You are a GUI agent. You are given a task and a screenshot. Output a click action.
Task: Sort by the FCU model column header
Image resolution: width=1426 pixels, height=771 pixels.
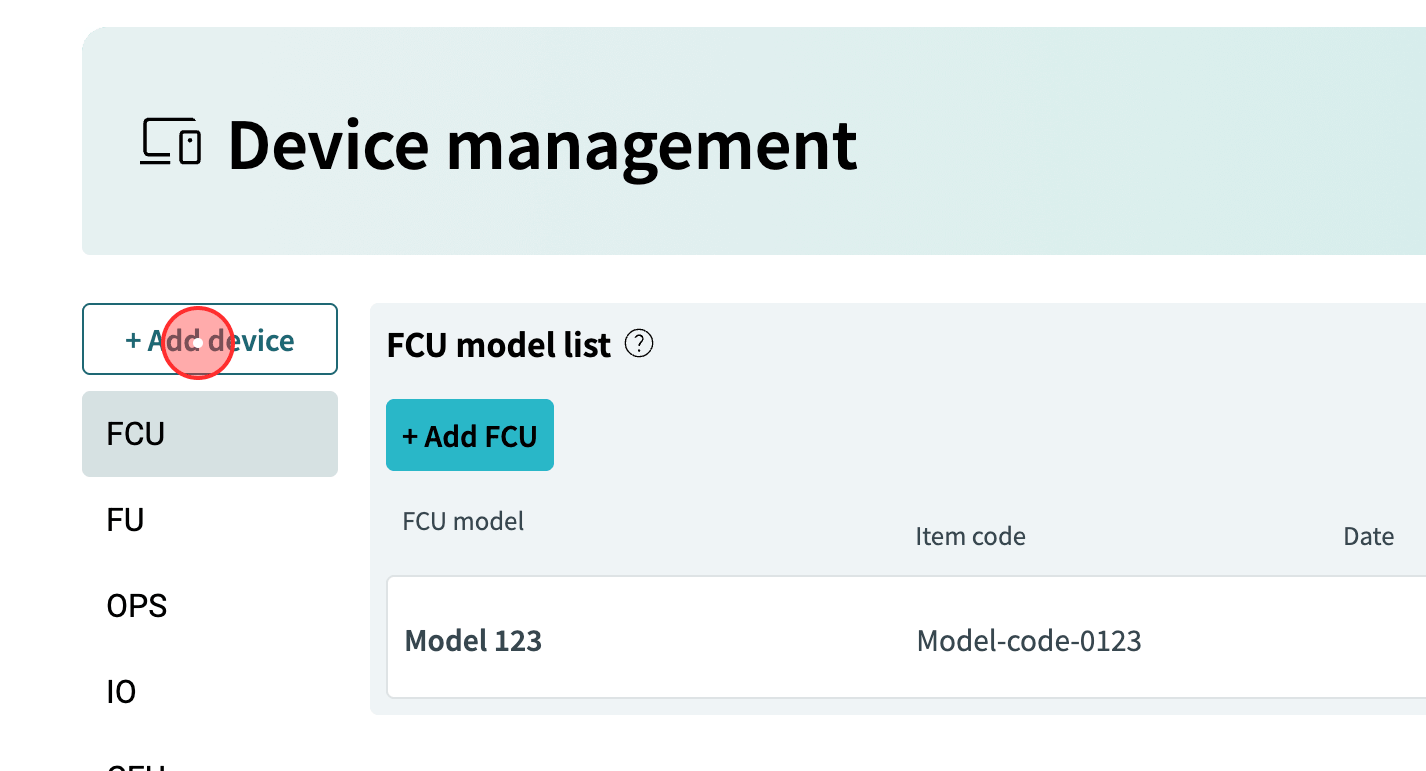coord(463,521)
